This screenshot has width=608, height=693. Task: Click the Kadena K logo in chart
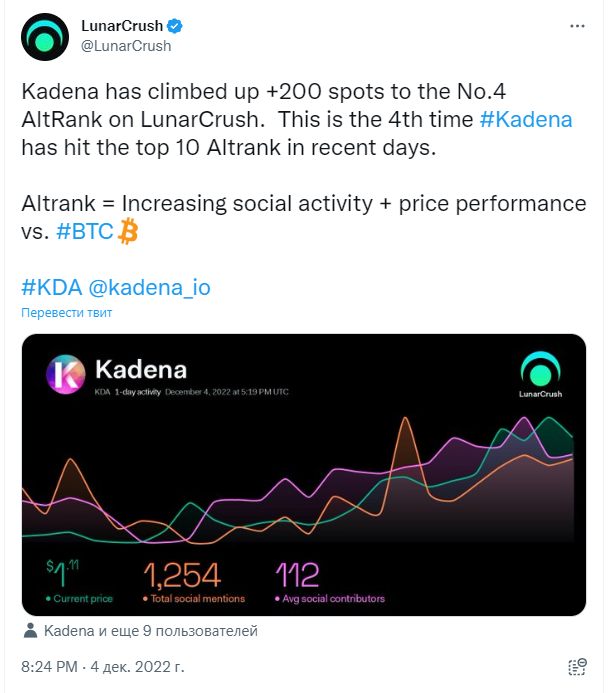[x=65, y=374]
